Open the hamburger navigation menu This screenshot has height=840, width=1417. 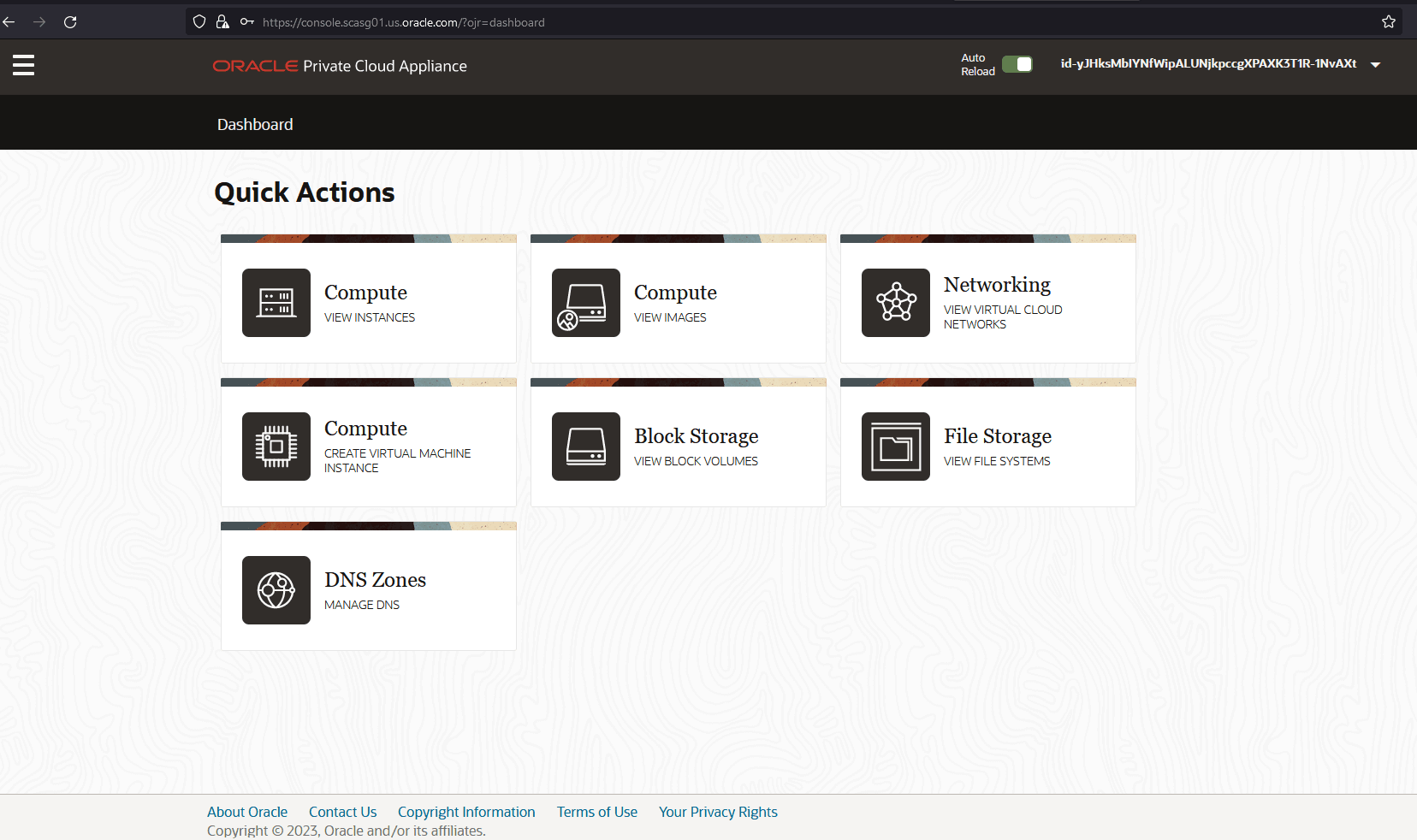click(23, 65)
